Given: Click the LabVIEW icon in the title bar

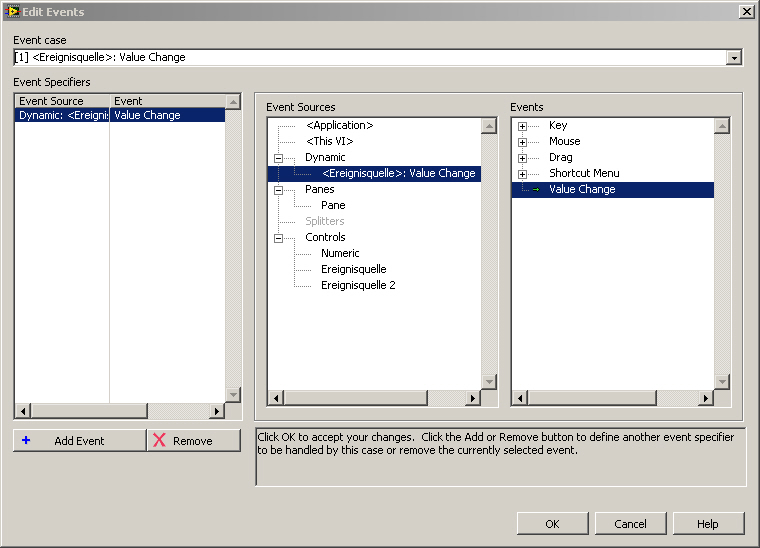Looking at the screenshot, I should [12, 11].
